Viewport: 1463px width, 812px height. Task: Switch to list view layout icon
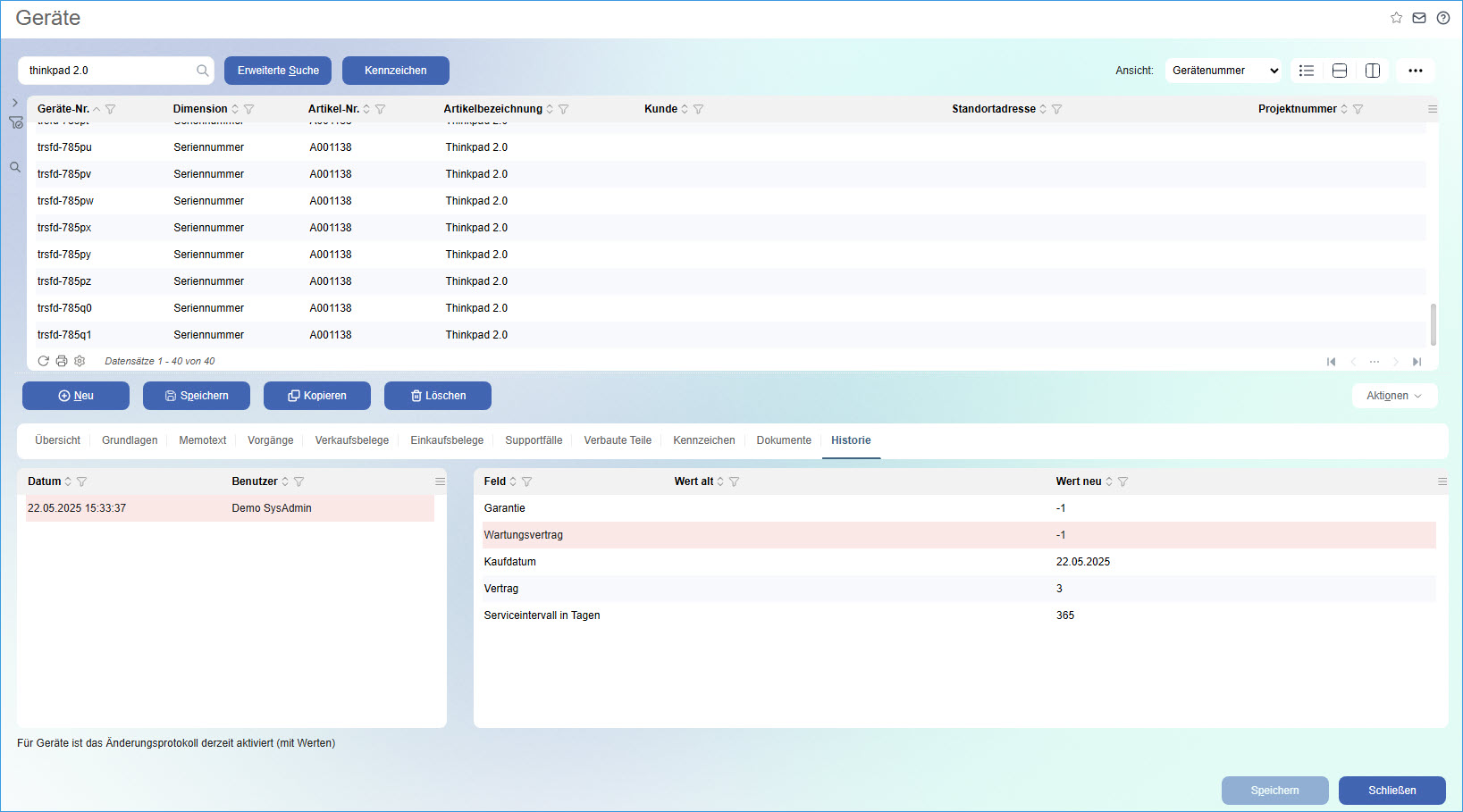[x=1307, y=71]
